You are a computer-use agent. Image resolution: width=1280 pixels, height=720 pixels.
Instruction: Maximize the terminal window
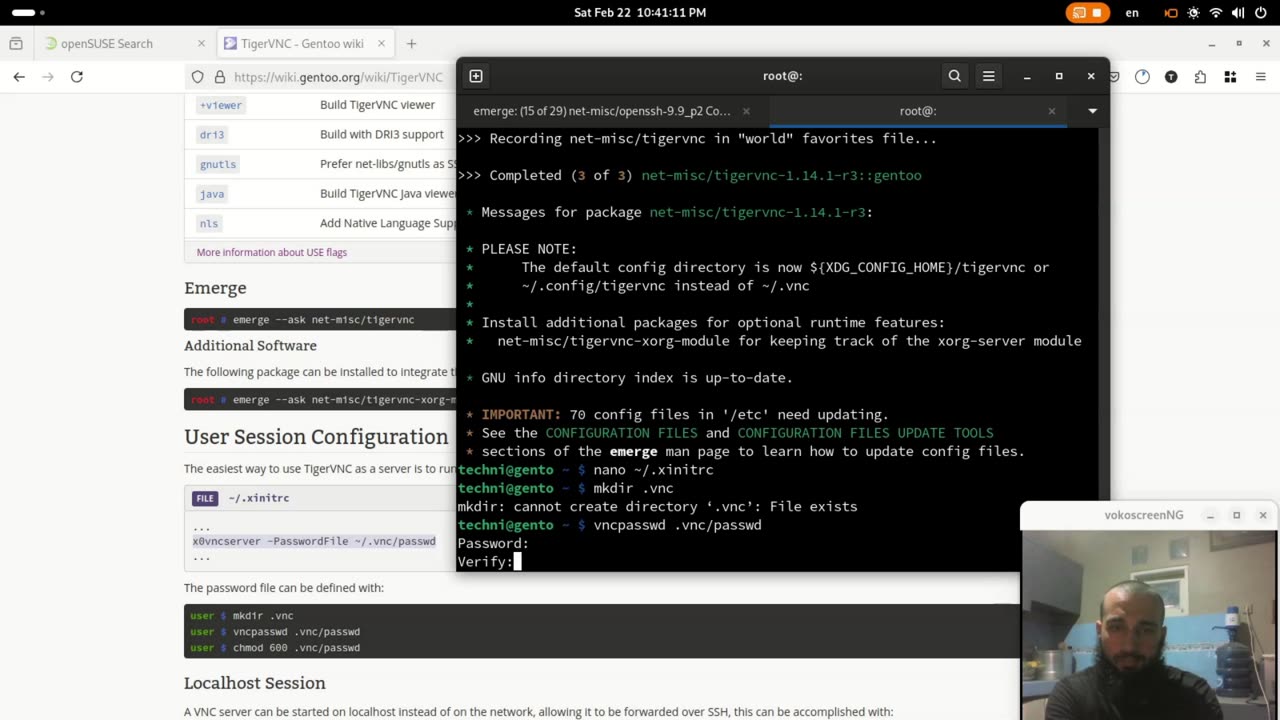pyautogui.click(x=1059, y=76)
